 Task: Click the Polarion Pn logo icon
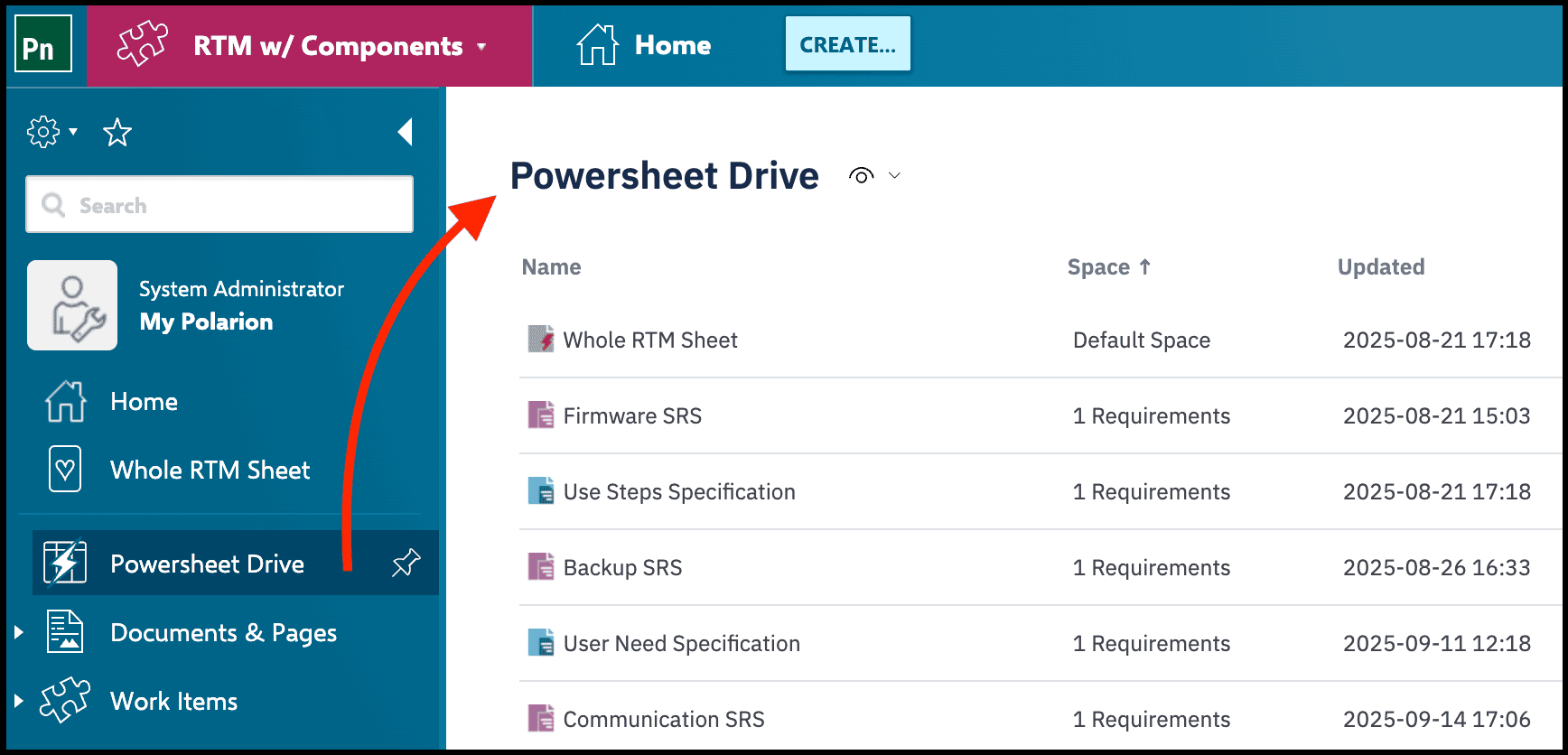[43, 43]
